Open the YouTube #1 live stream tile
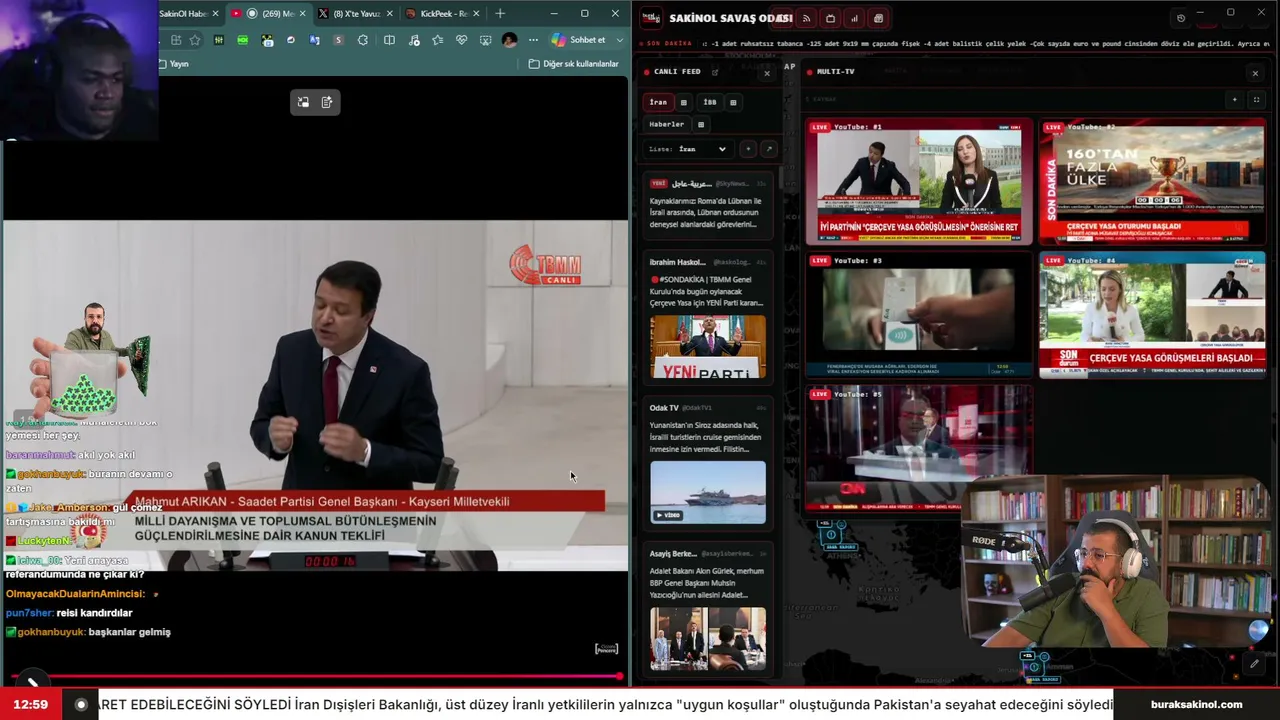Screen dimensions: 1280x720 [919, 182]
